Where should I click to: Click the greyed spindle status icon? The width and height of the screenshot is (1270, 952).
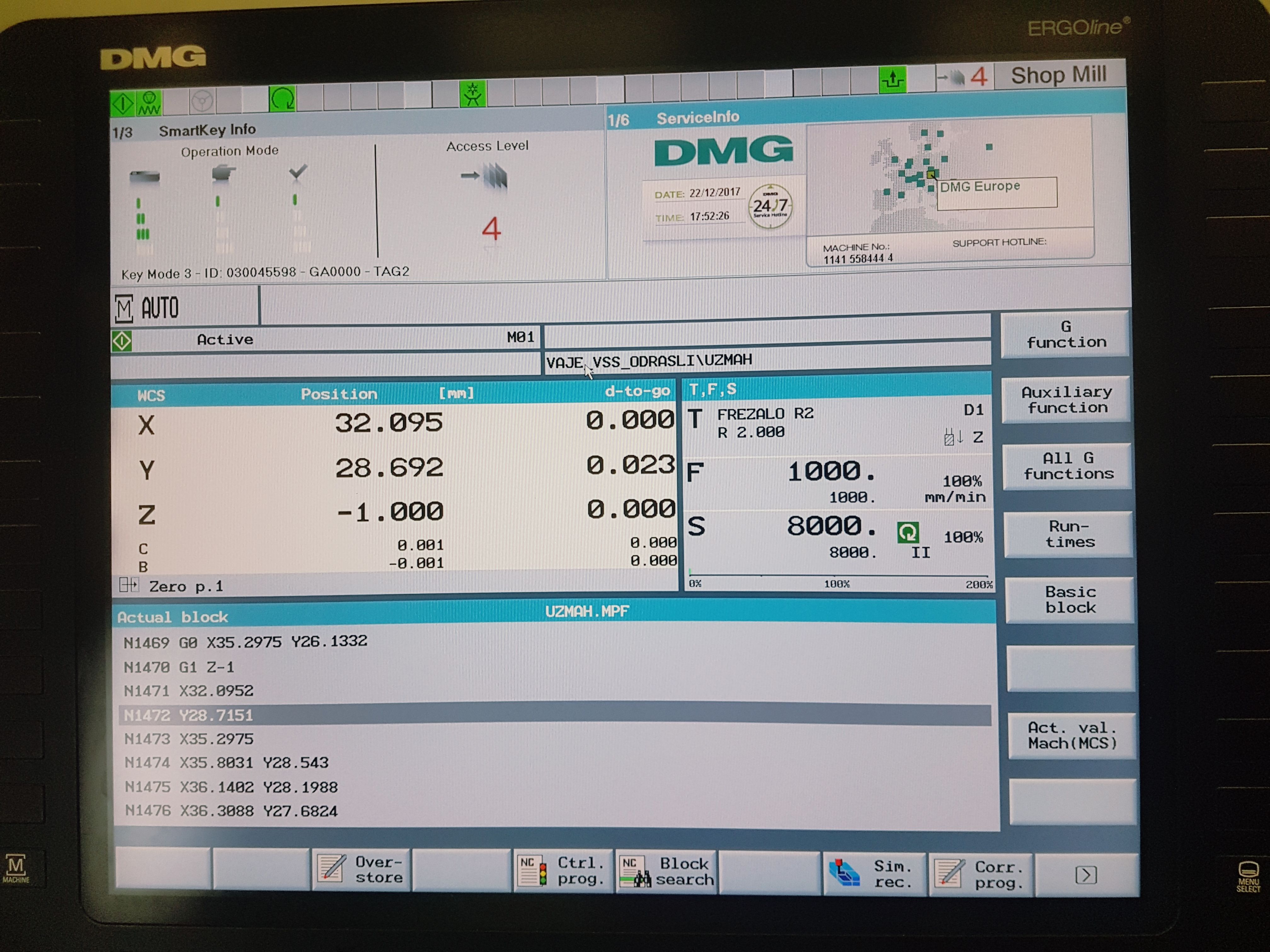click(202, 101)
